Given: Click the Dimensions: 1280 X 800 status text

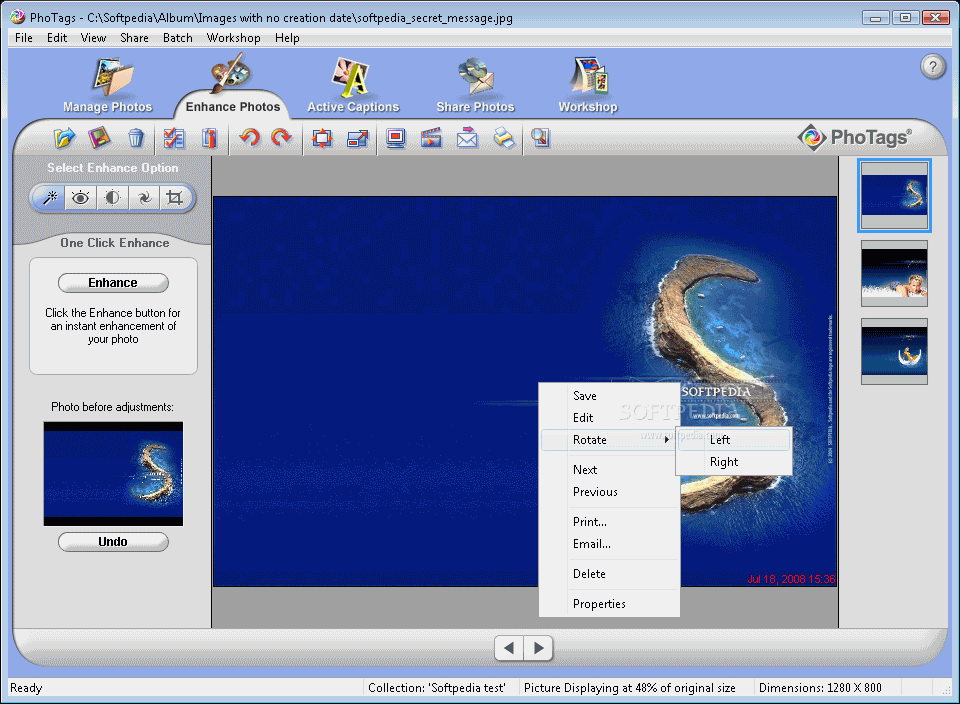Looking at the screenshot, I should pyautogui.click(x=820, y=688).
